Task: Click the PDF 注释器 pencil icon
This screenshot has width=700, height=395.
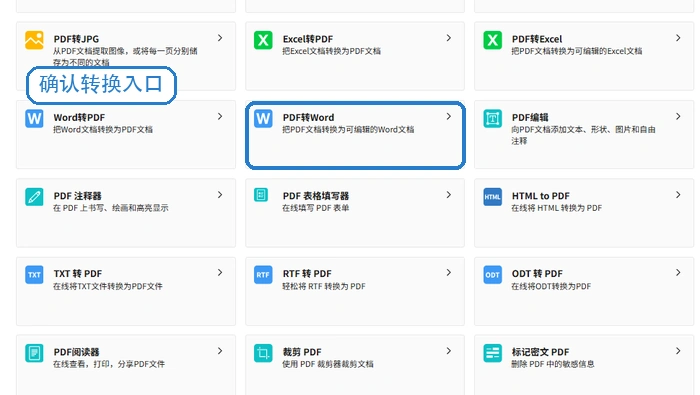Action: 34,197
